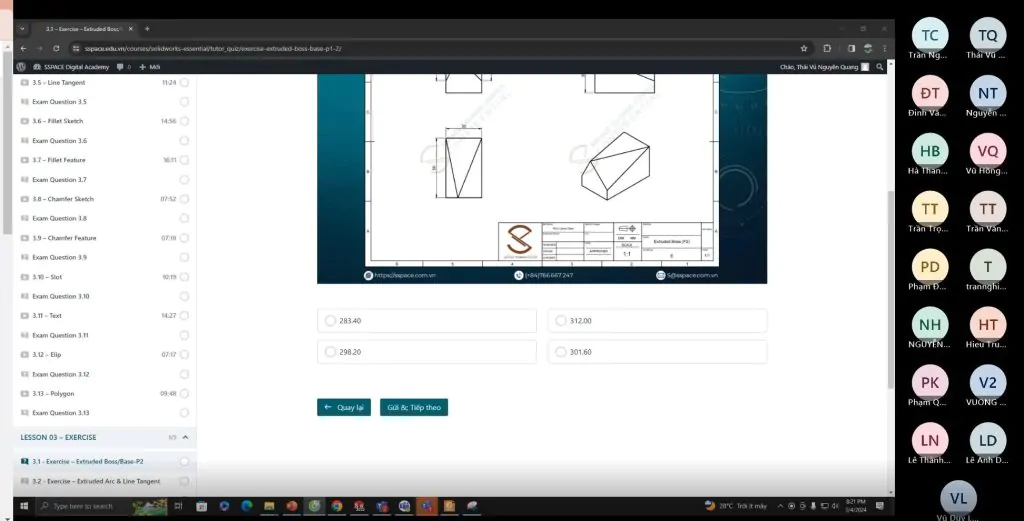Open Microsoft Edge from the taskbar

247,506
